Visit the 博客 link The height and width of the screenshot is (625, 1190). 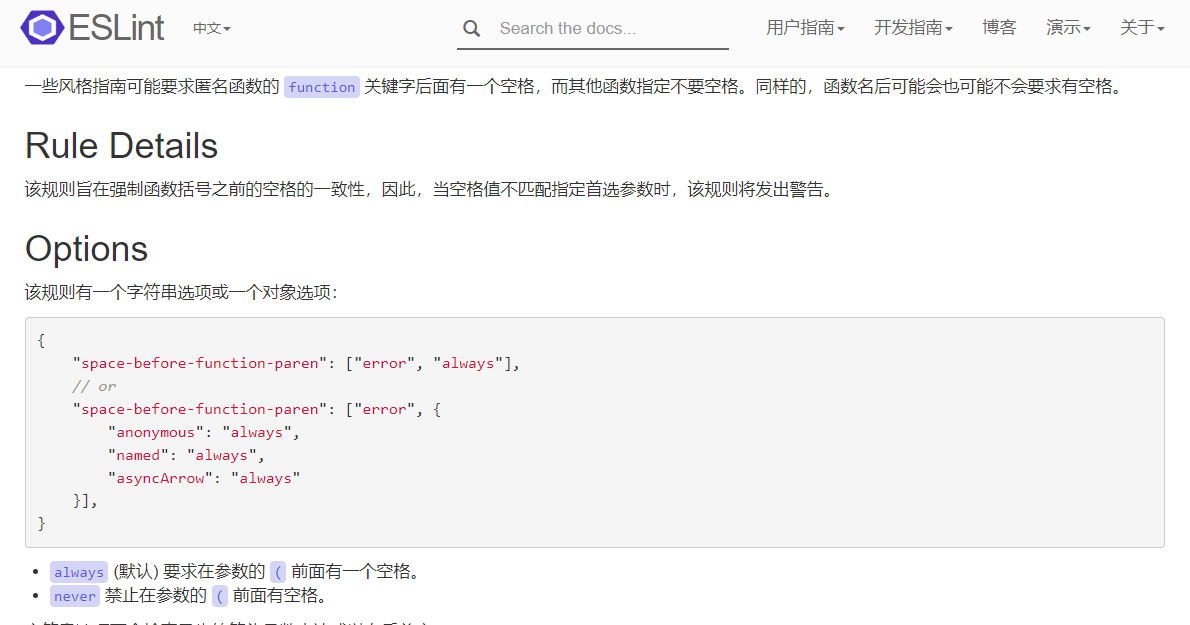pyautogui.click(x=999, y=28)
